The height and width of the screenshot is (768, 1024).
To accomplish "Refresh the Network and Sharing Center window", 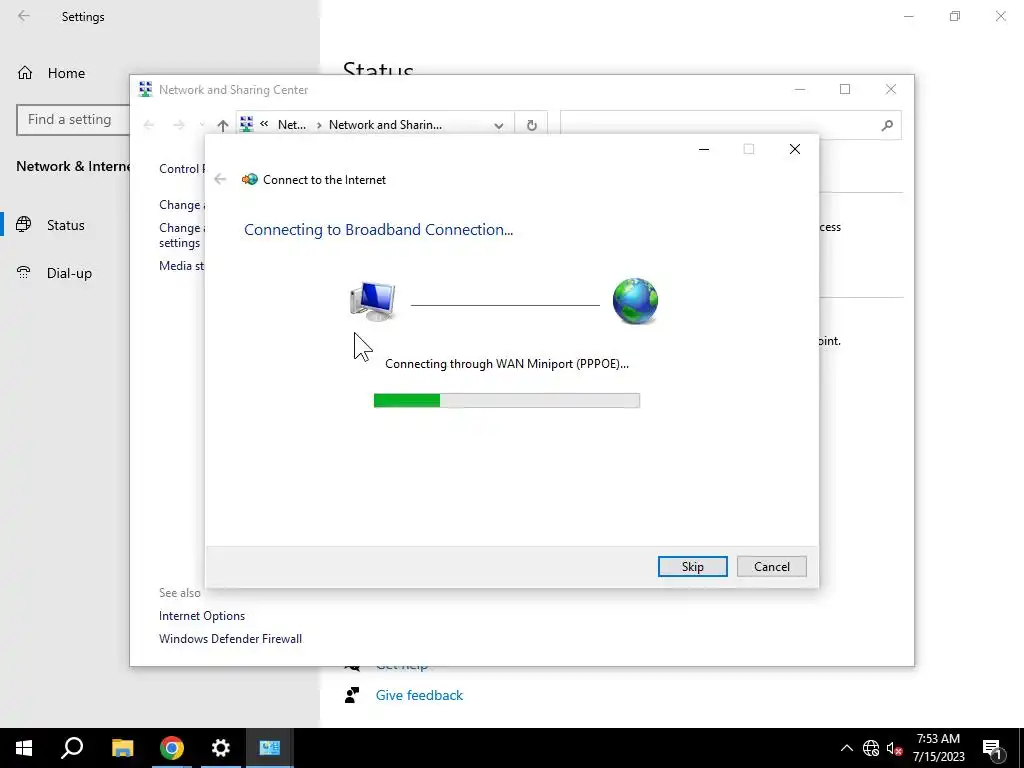I will coord(532,125).
